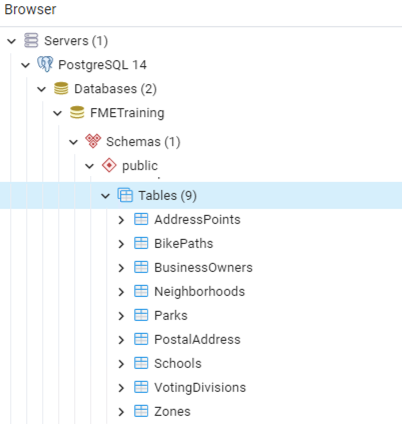Click the Browser panel title
This screenshot has height=424, width=402.
30,9
